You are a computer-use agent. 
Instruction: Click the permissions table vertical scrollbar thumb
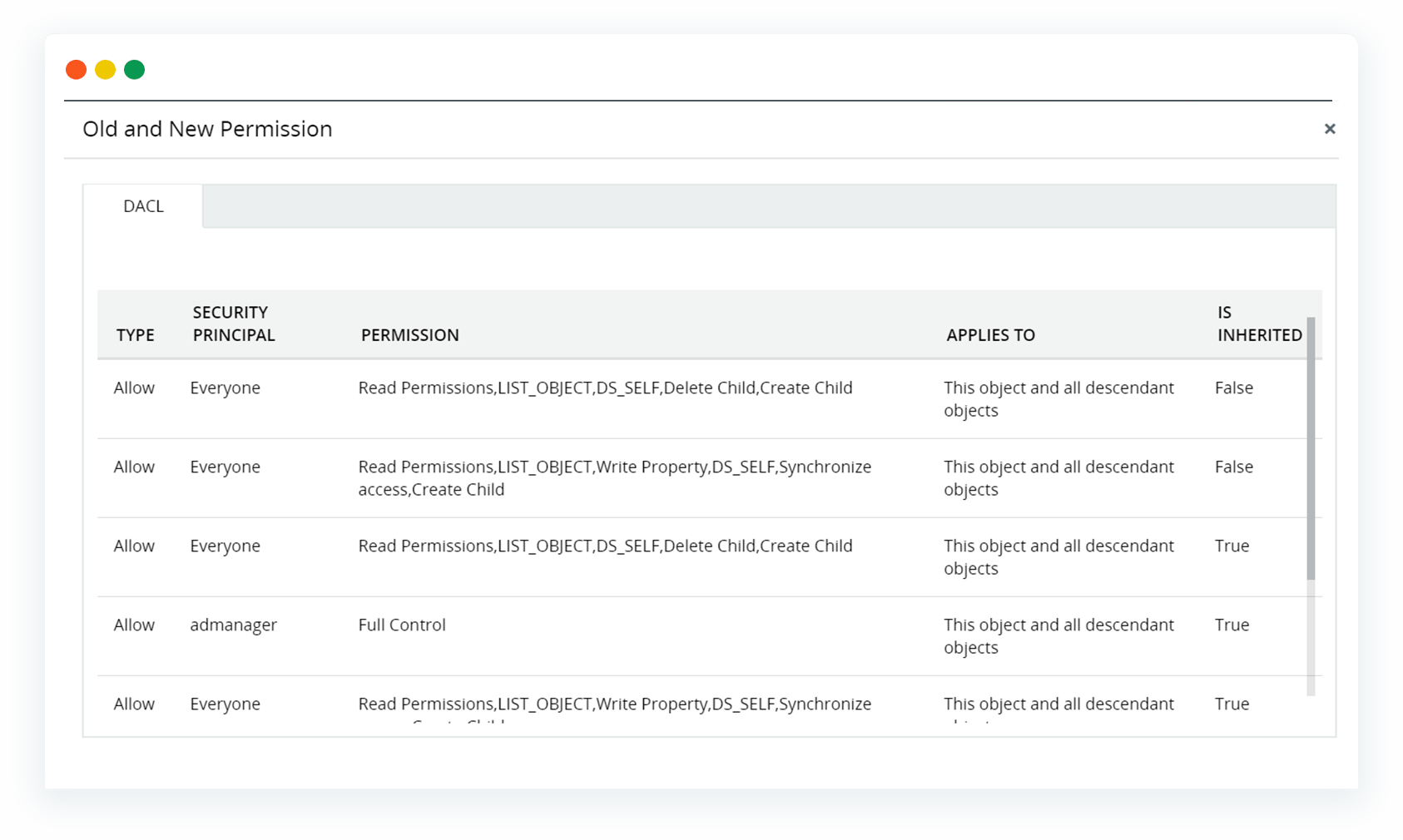click(1311, 449)
